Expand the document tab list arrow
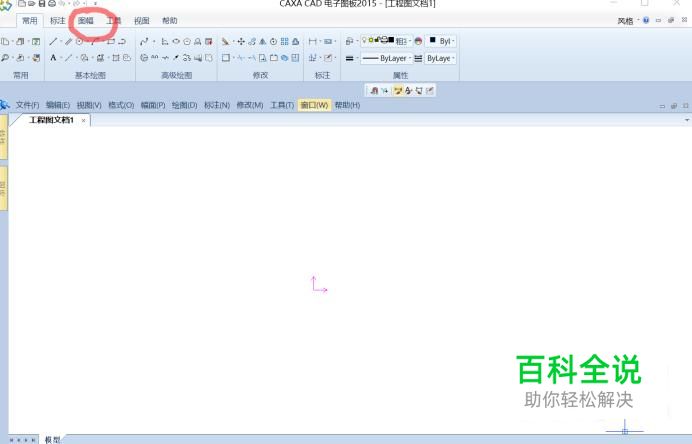The image size is (692, 444). click(687, 120)
